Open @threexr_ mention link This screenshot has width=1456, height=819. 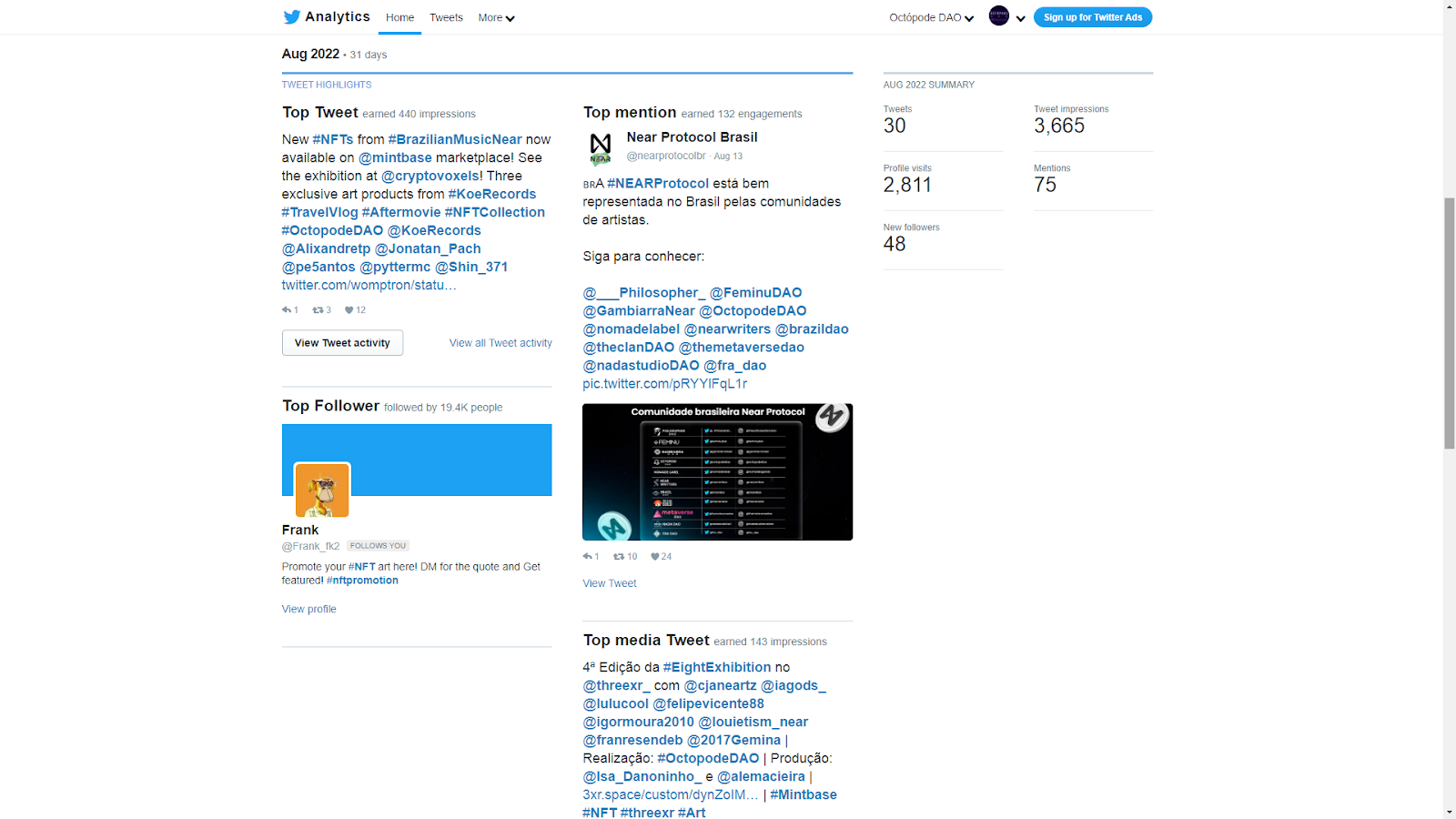(617, 685)
